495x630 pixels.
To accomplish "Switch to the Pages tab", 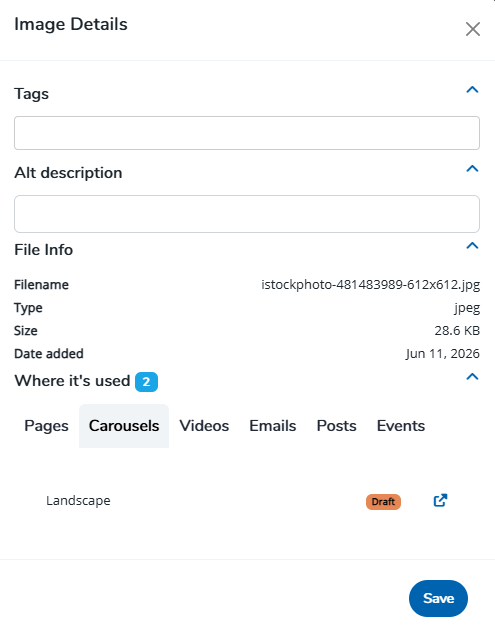I will 46,426.
